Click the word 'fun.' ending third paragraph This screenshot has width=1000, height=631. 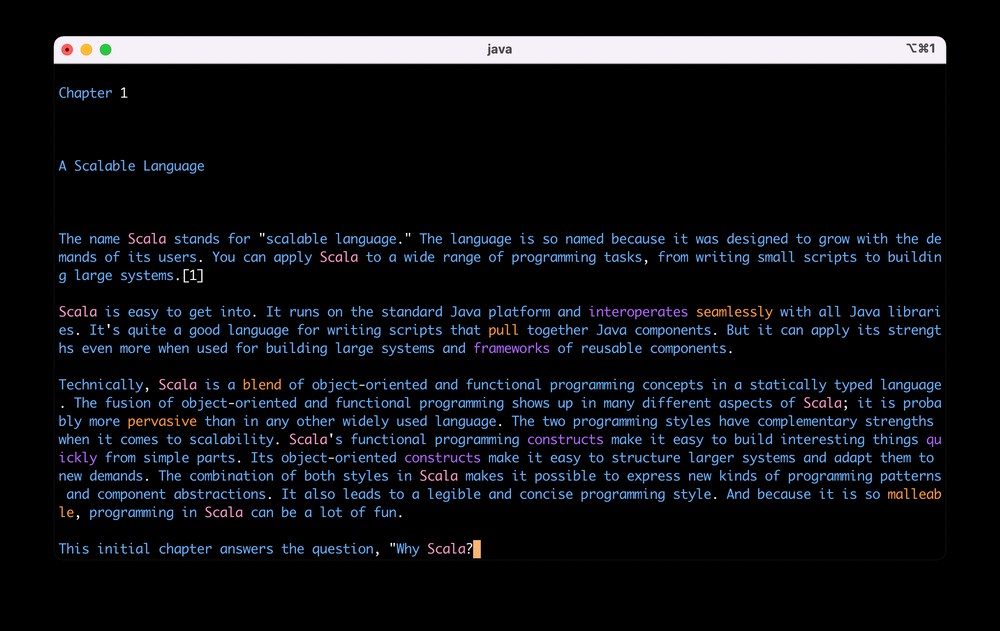click(388, 512)
